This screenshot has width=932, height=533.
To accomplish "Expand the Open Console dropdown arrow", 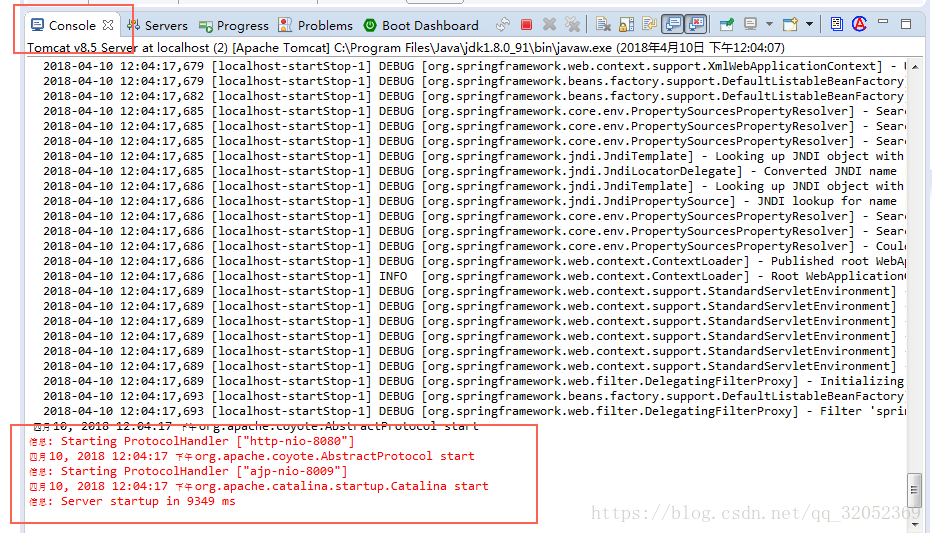I will (809, 25).
